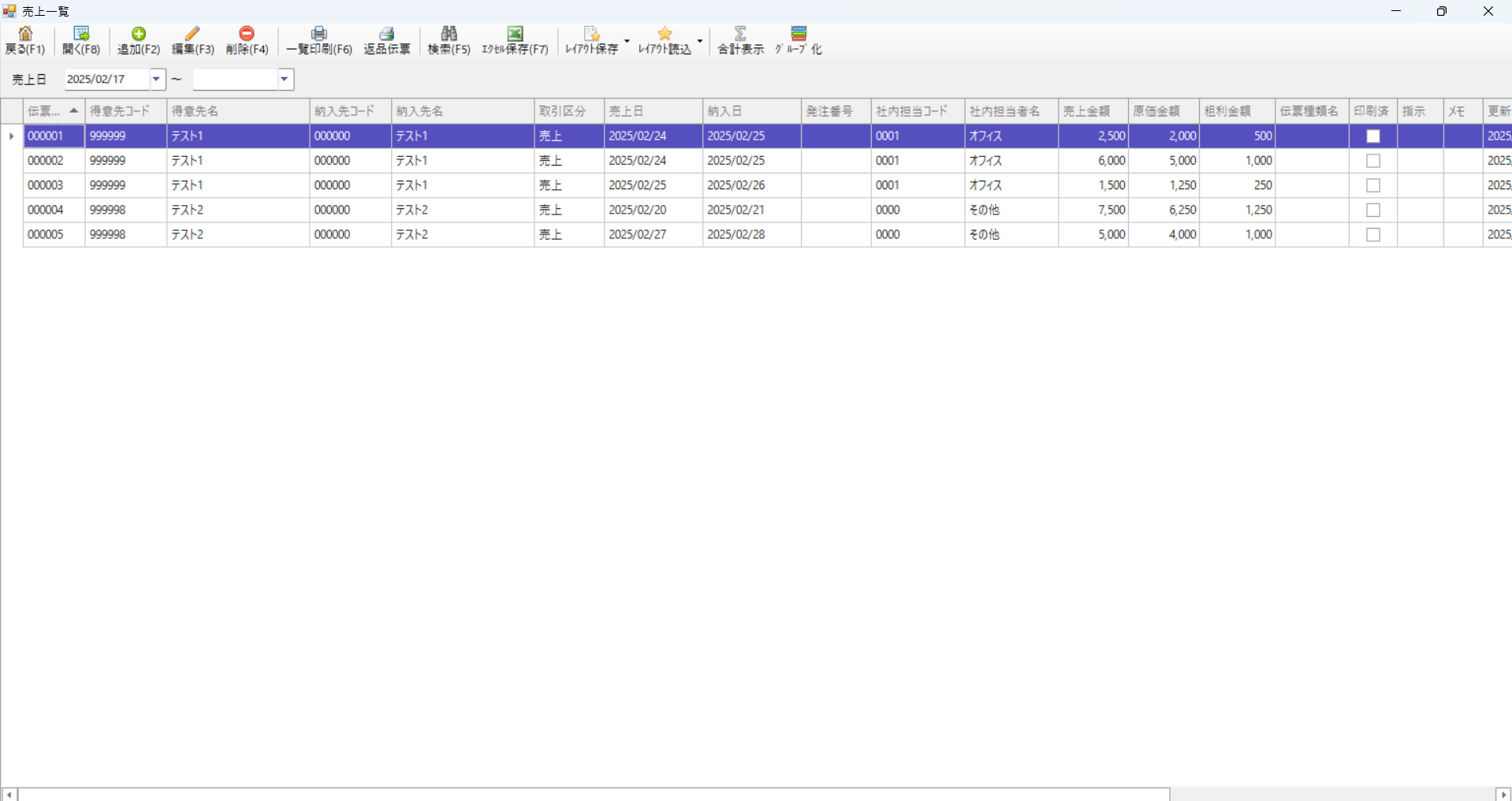Export using エクセル保存(F7) icon

pyautogui.click(x=515, y=34)
